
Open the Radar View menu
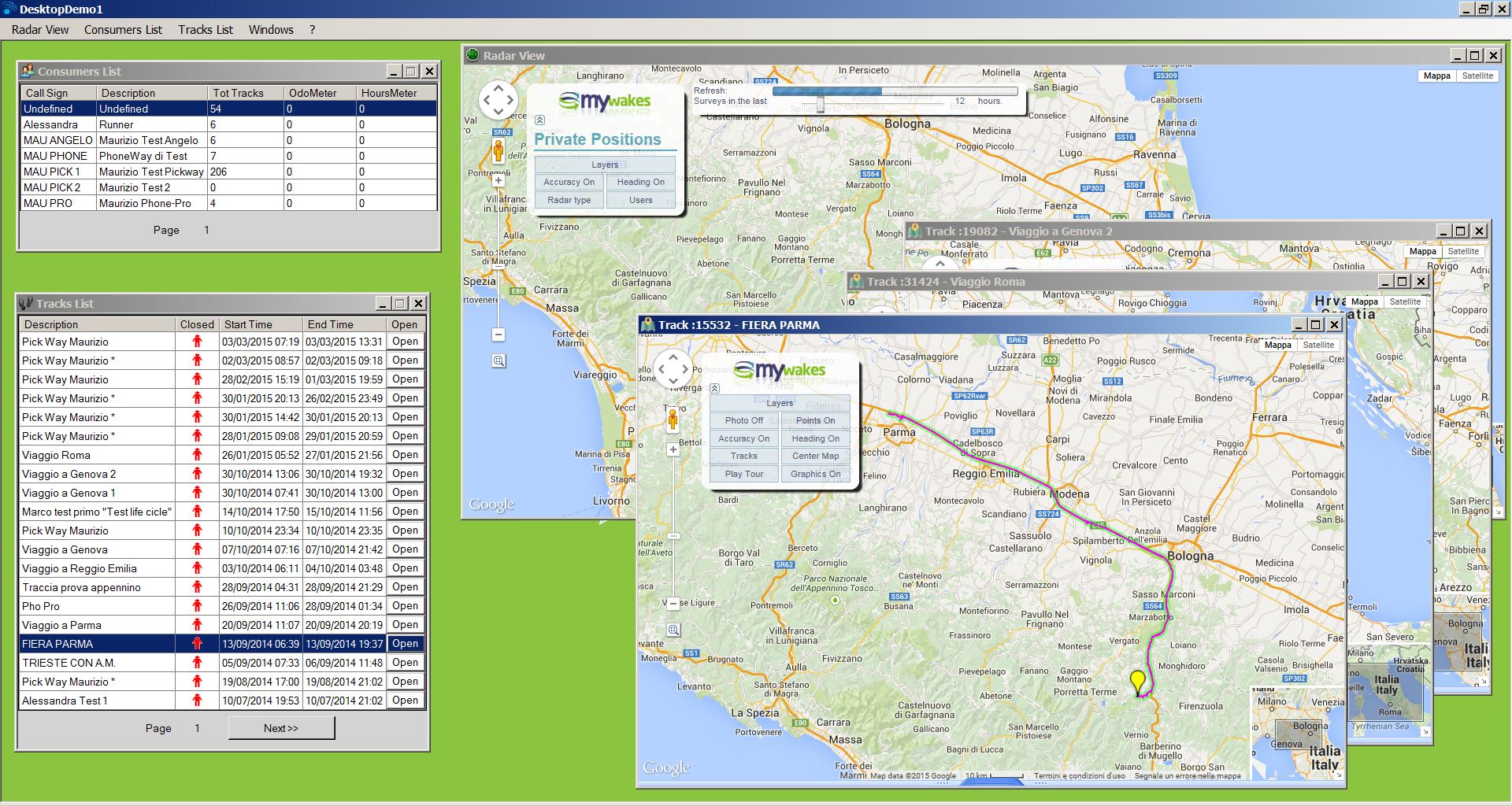pos(40,30)
